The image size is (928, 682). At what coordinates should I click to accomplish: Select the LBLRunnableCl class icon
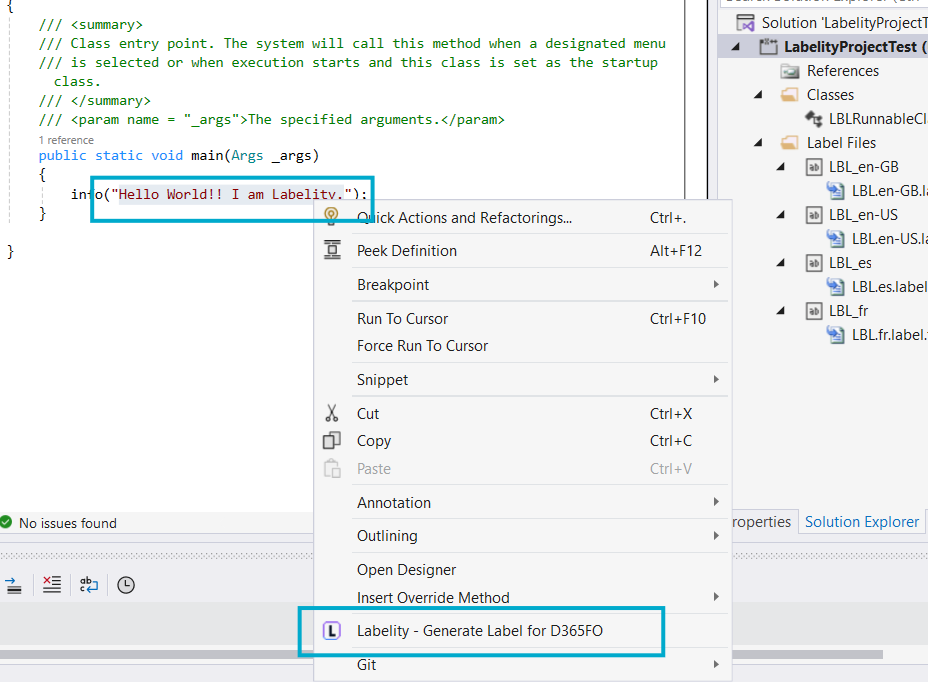click(814, 119)
